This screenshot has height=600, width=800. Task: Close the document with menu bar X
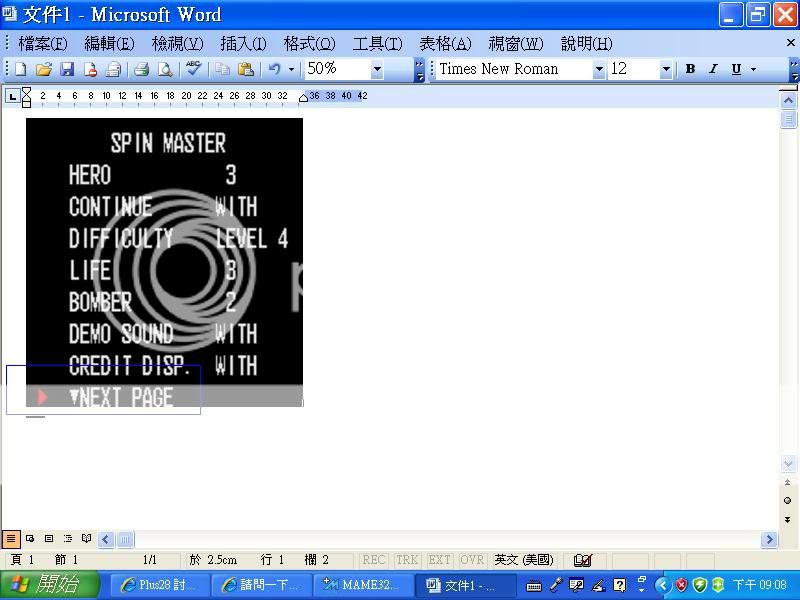791,43
